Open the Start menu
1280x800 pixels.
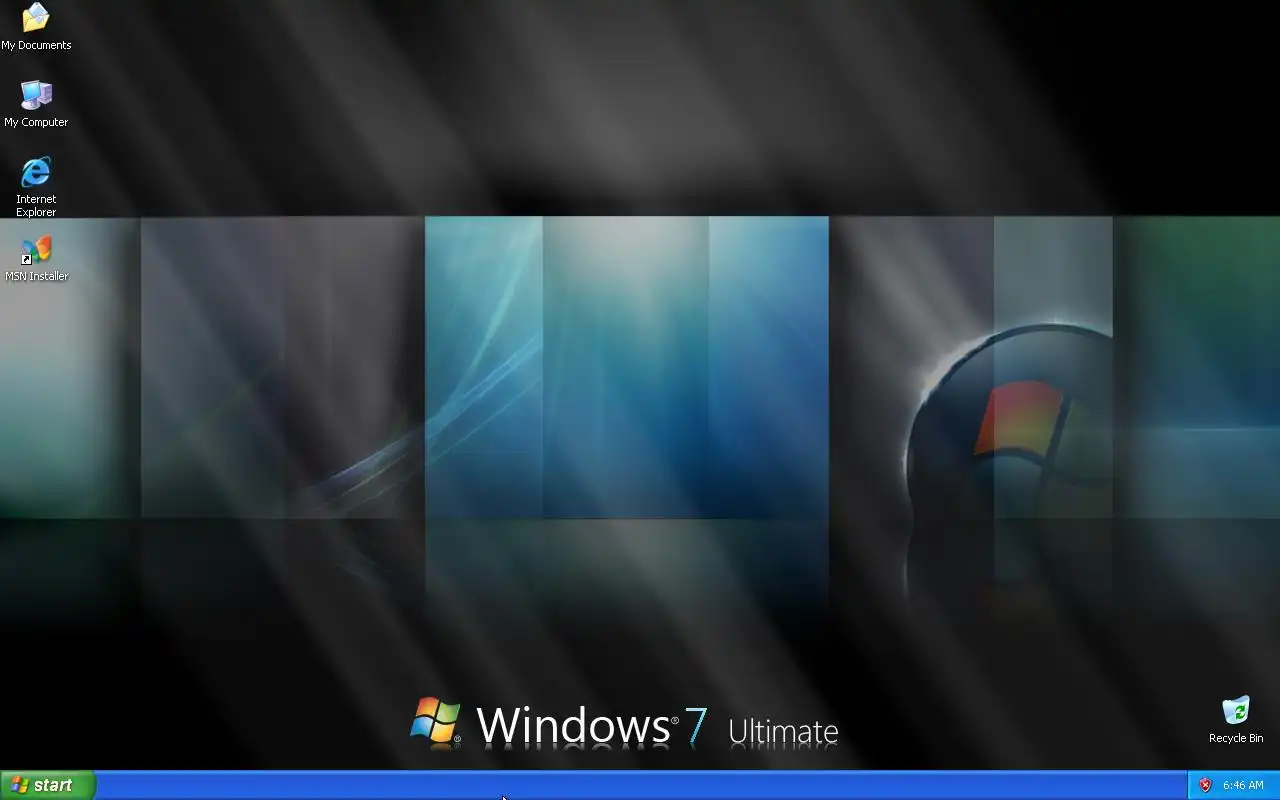pos(47,785)
